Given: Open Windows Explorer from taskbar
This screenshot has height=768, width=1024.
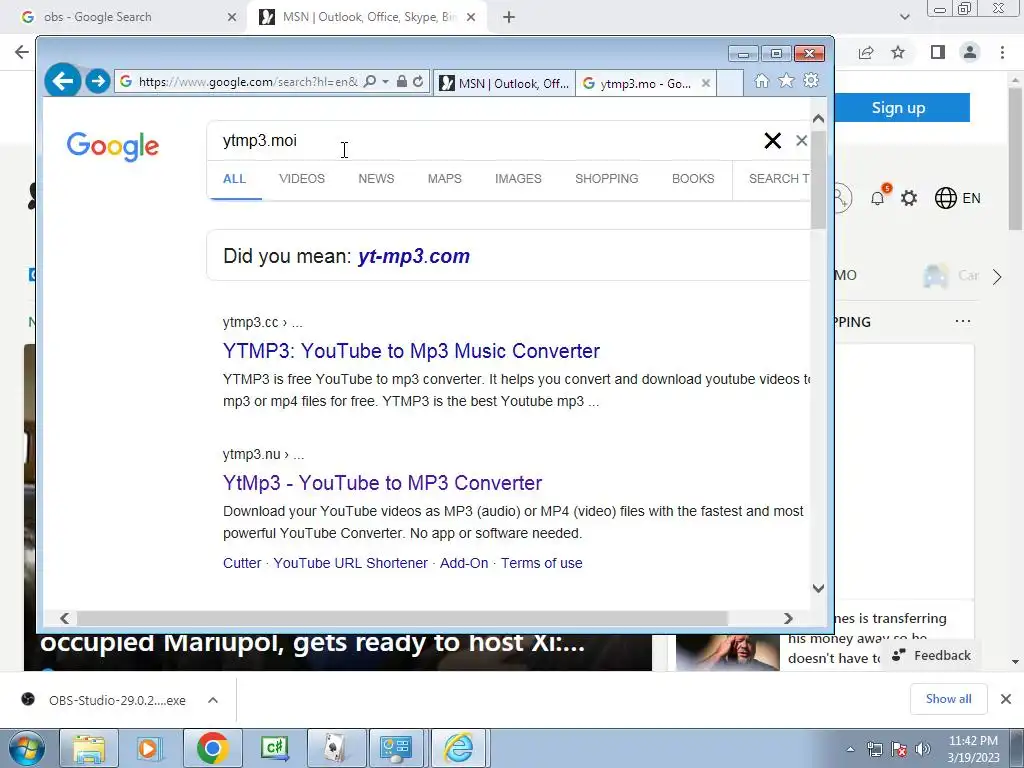Looking at the screenshot, I should (x=89, y=748).
